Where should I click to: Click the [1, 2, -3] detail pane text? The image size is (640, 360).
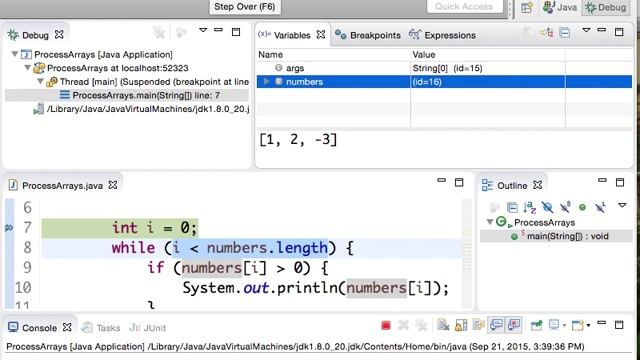[x=298, y=140]
